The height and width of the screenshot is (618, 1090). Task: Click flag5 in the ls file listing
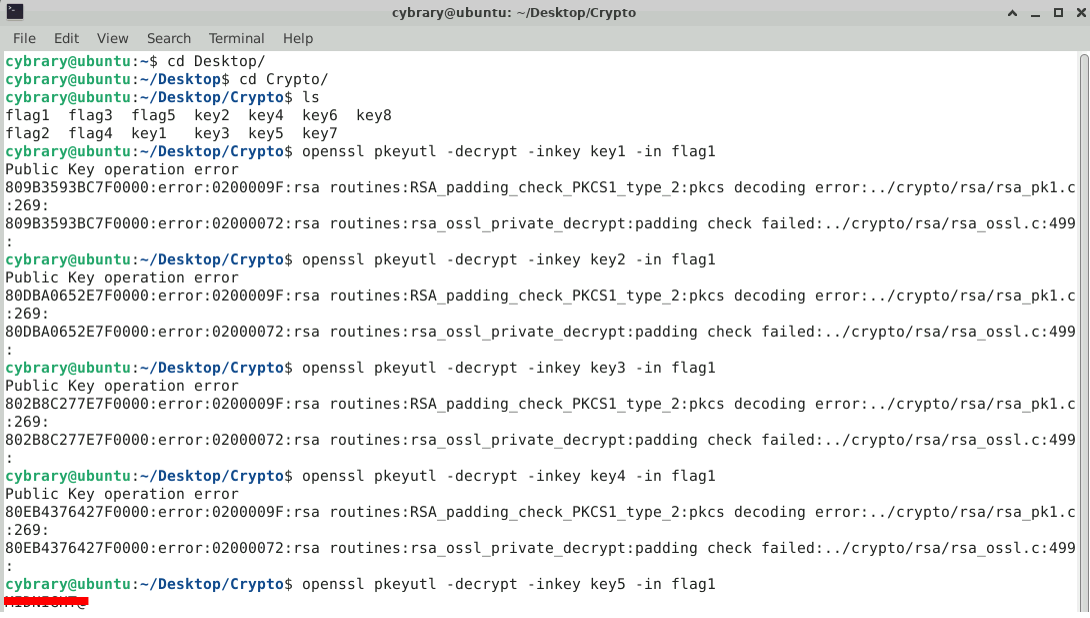click(153, 115)
